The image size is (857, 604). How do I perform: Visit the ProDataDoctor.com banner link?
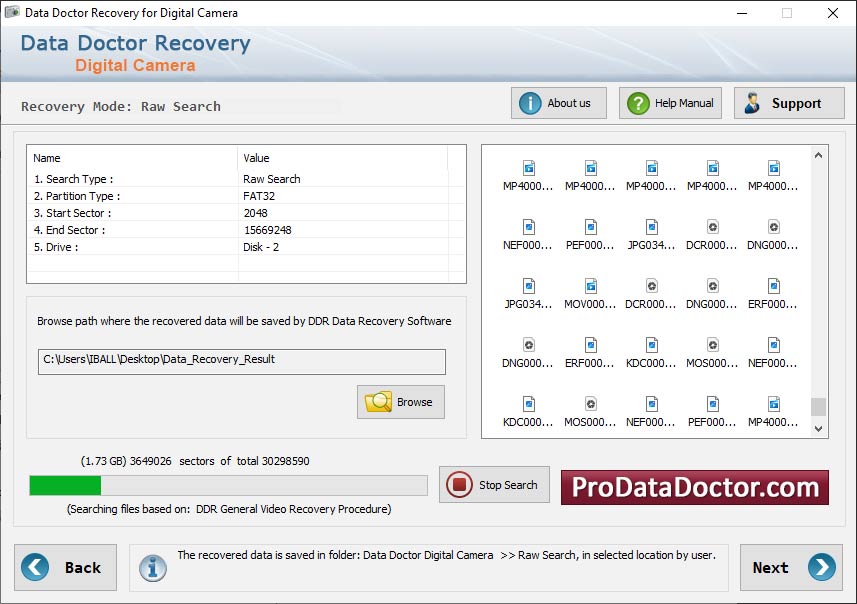coord(694,487)
